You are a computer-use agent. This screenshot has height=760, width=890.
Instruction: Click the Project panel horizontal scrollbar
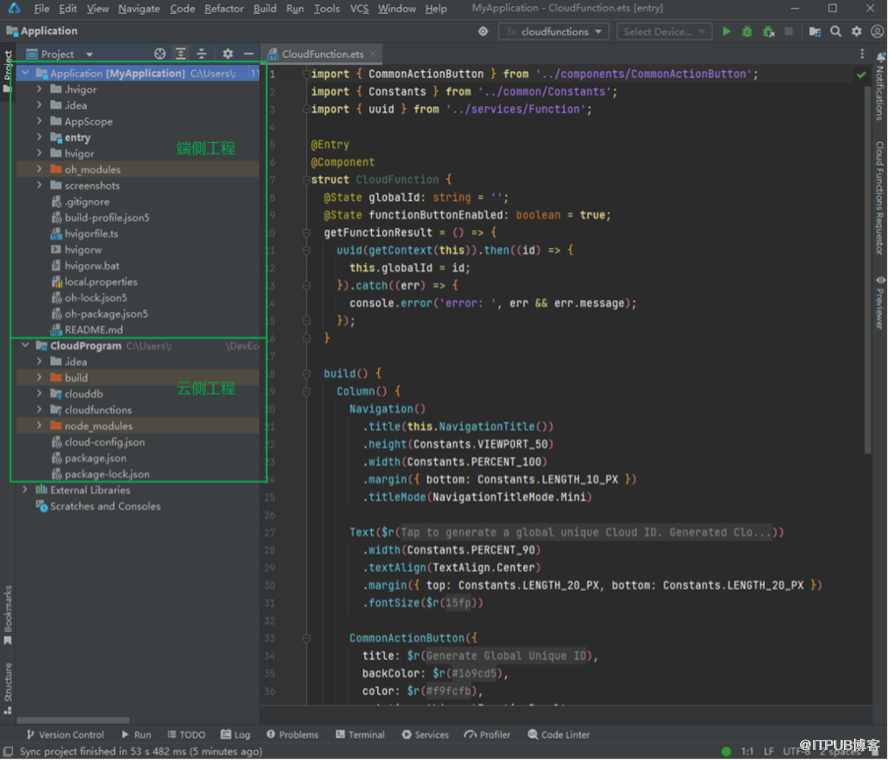pos(73,721)
